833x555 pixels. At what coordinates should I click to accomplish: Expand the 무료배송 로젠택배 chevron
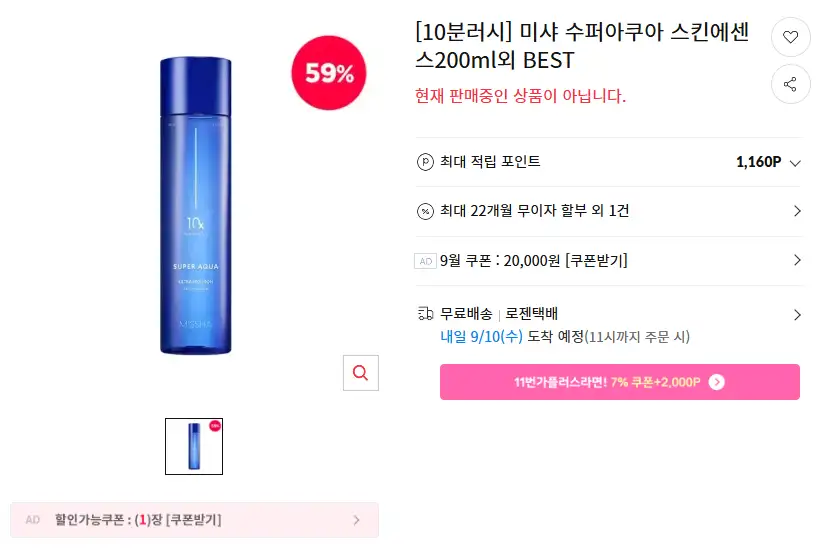pos(797,315)
